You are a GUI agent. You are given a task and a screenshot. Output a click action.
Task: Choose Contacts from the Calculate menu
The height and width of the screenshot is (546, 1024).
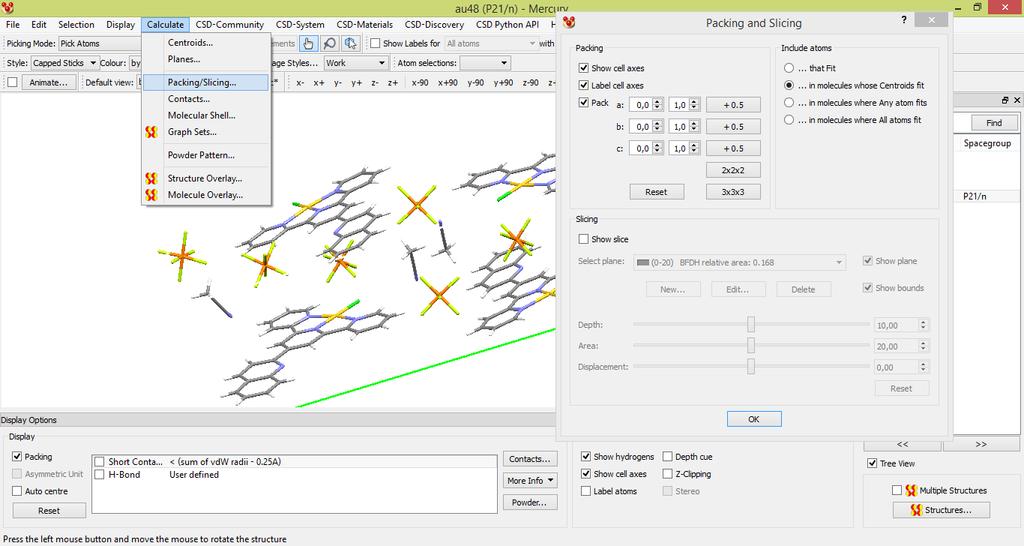click(189, 99)
